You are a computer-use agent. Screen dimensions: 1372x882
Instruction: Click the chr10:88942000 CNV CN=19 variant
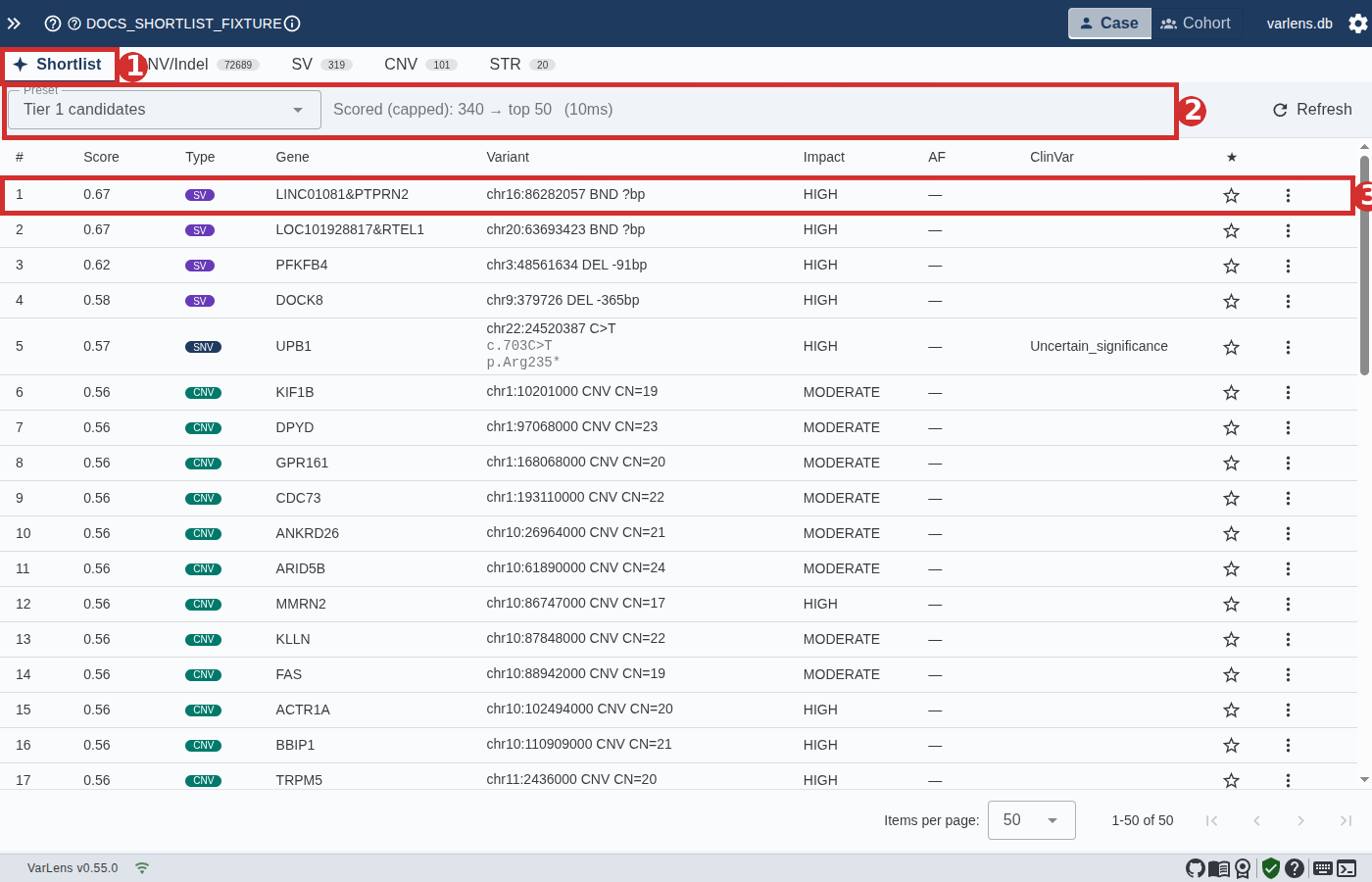click(575, 673)
